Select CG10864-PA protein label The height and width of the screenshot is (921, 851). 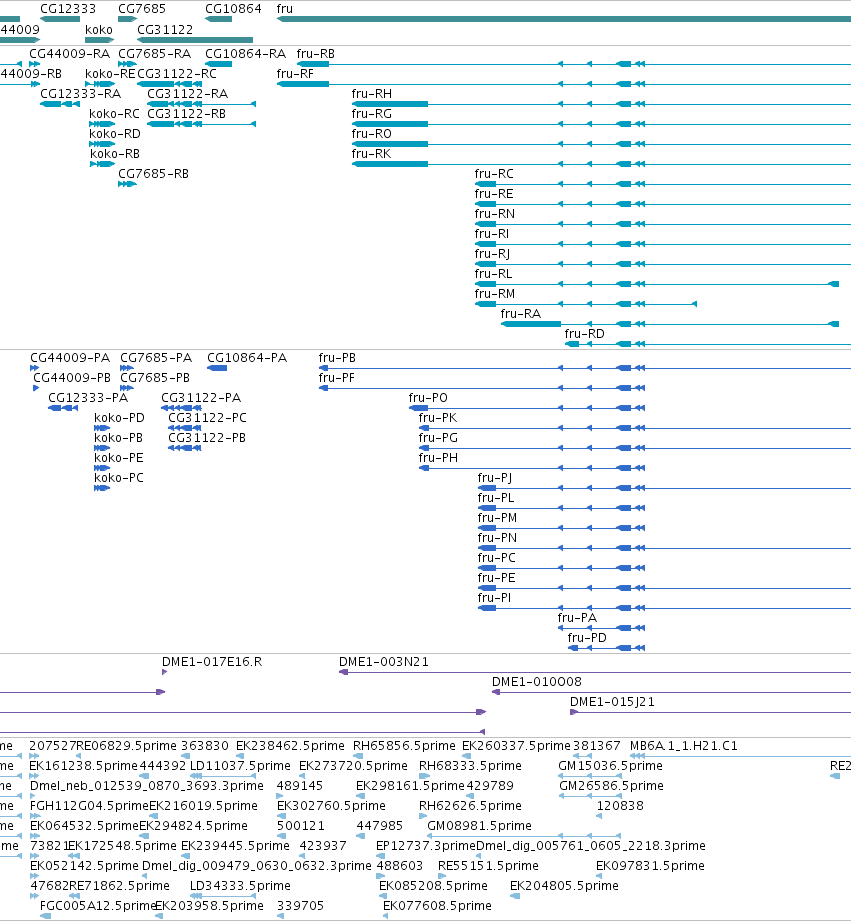click(247, 358)
